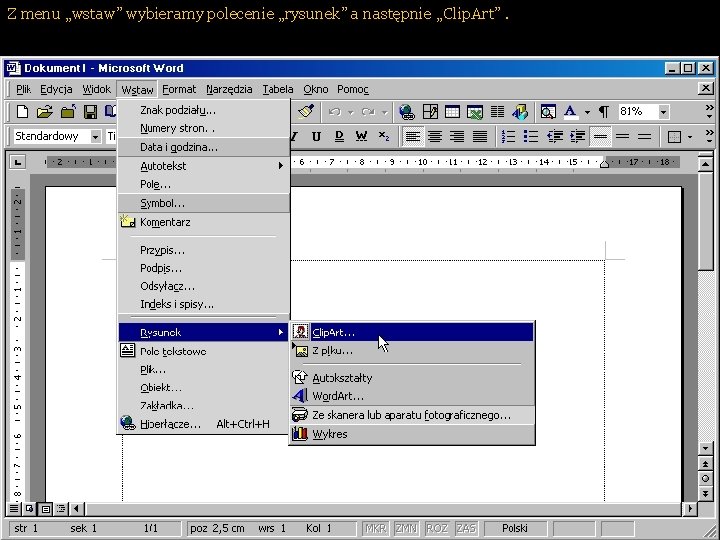The height and width of the screenshot is (540, 720).
Task: Open the Undo history dropdown arrow
Action: point(351,112)
